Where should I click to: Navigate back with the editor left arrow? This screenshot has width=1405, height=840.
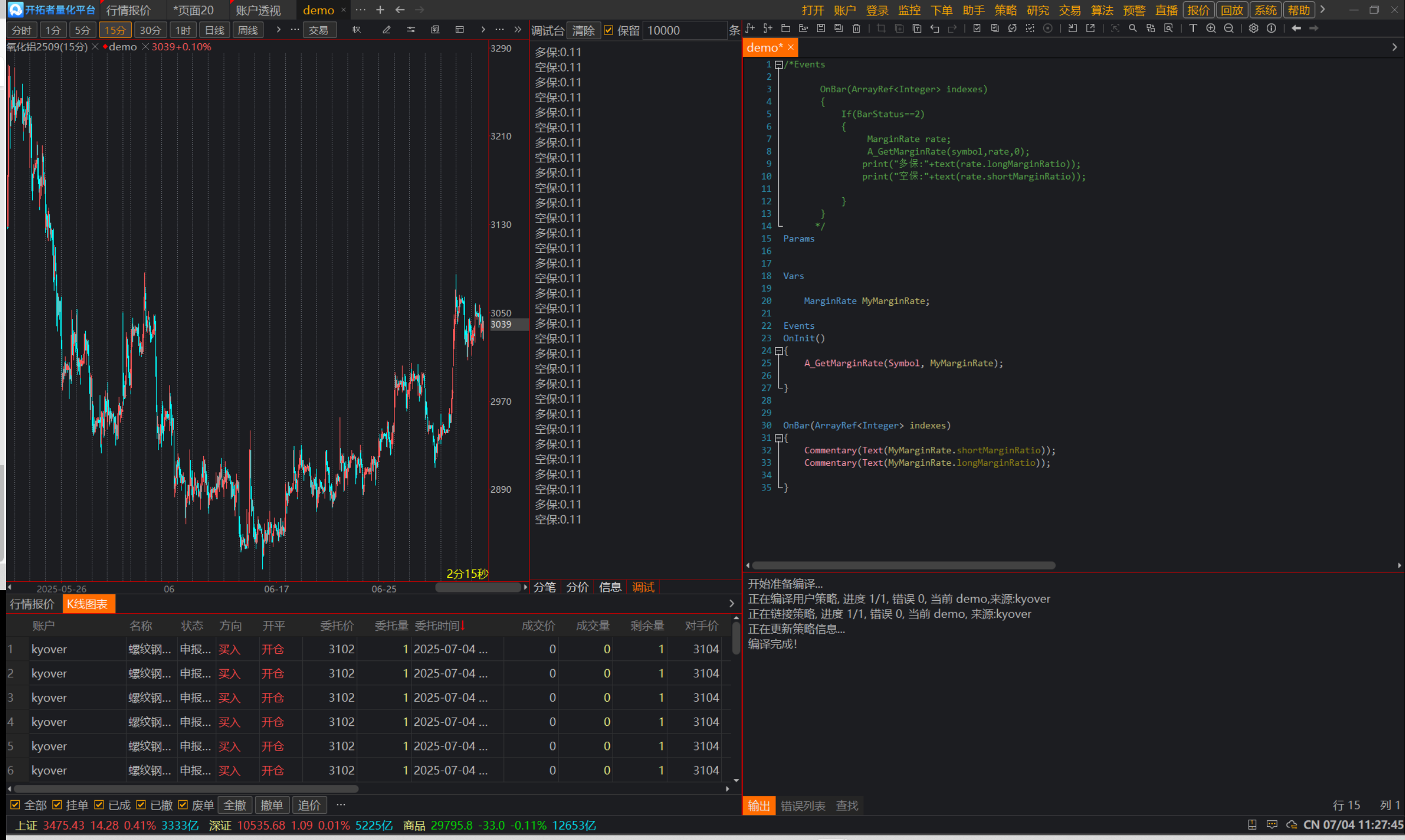coord(1296,28)
